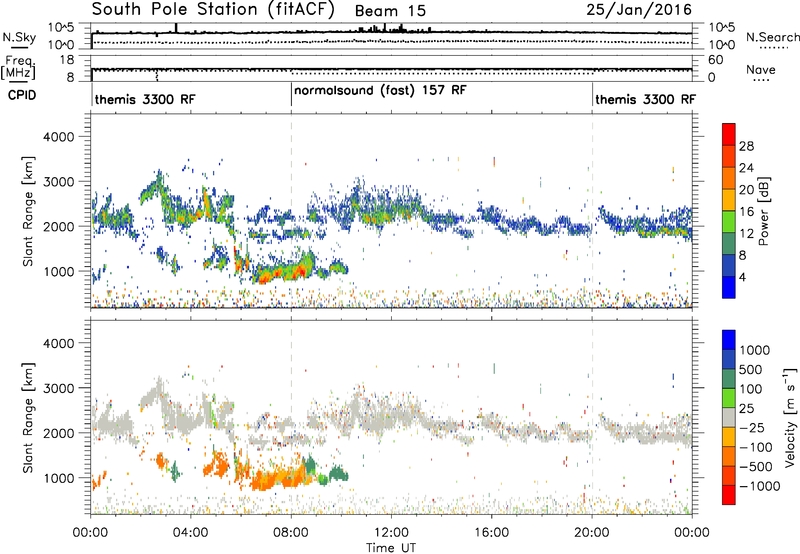Click the 'N.Search' legend label
Image resolution: width=800 pixels, height=554 pixels.
(772, 37)
